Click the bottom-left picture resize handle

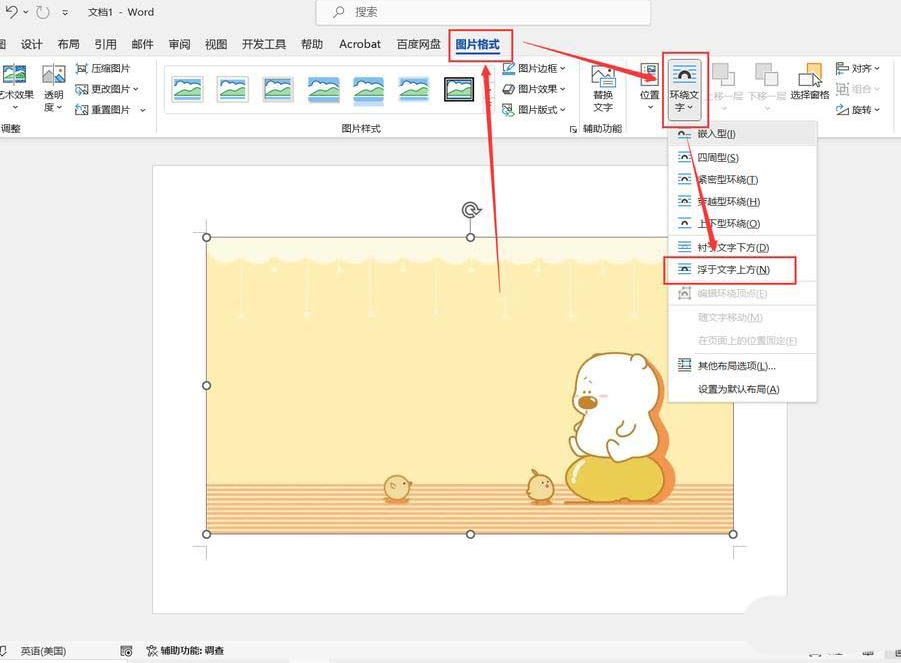tap(207, 534)
